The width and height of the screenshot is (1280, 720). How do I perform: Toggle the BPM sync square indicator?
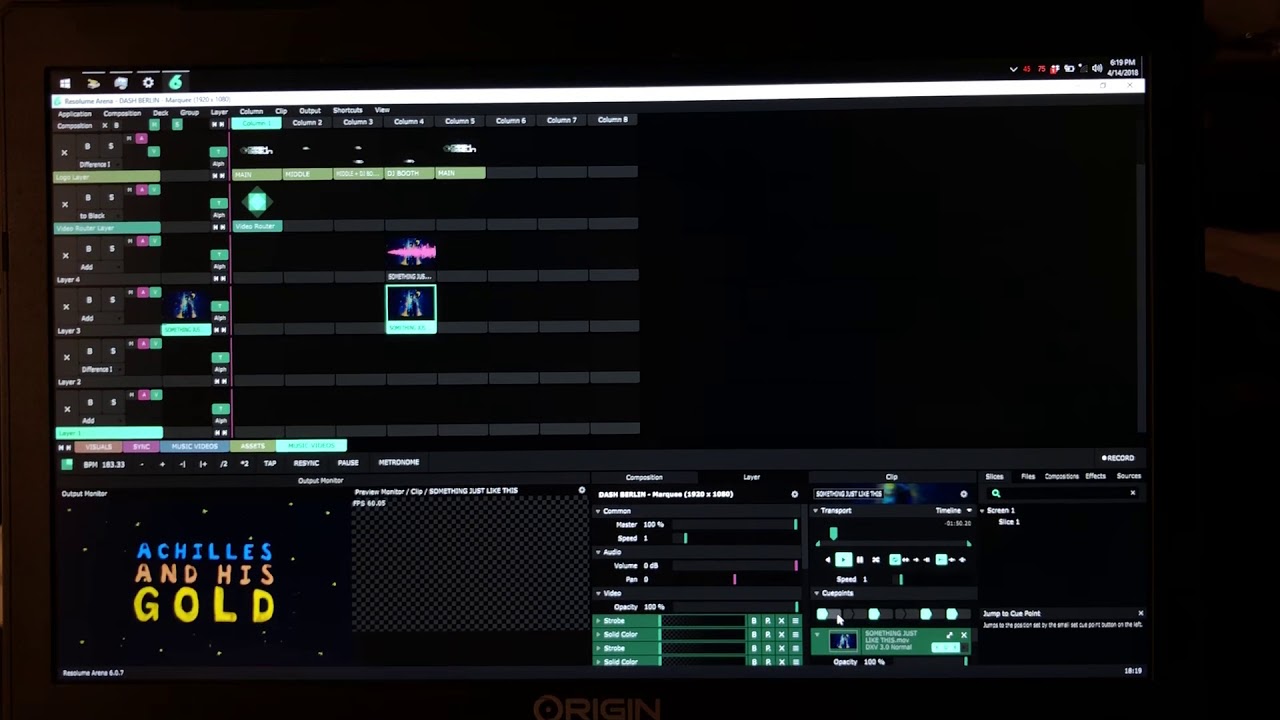67,464
